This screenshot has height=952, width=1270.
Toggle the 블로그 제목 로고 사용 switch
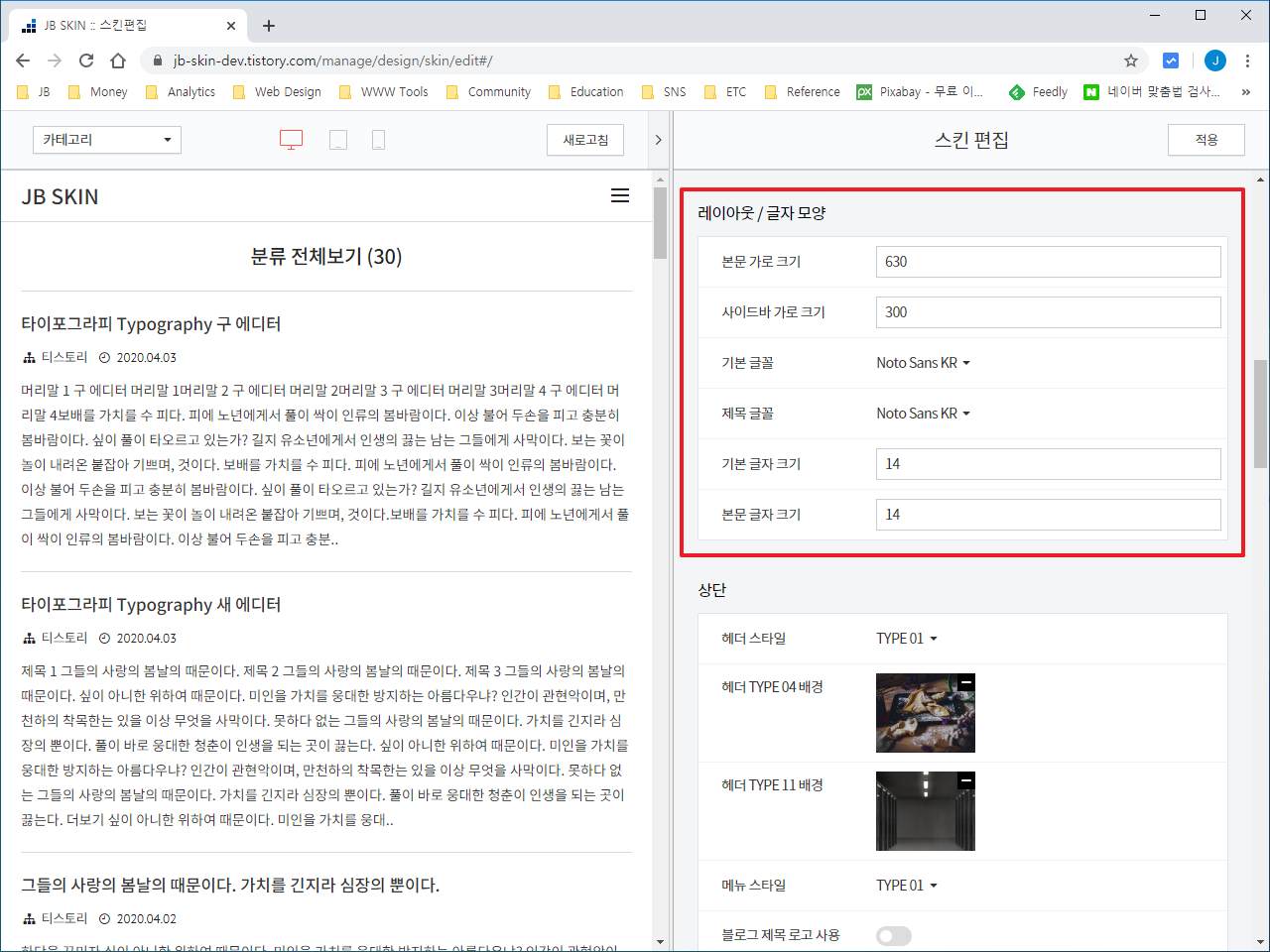coord(894,935)
